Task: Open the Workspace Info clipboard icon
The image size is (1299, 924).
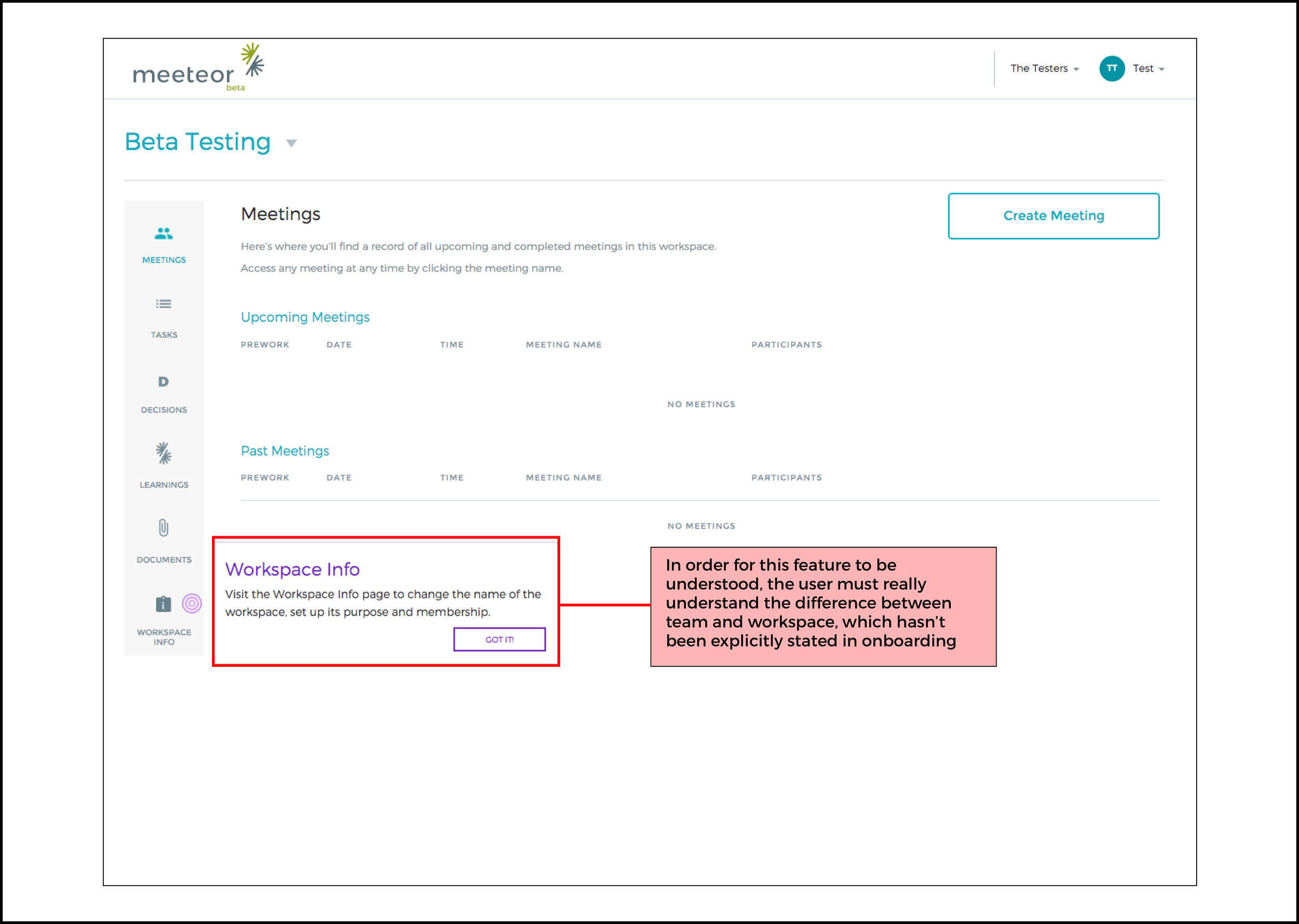Action: tap(164, 604)
